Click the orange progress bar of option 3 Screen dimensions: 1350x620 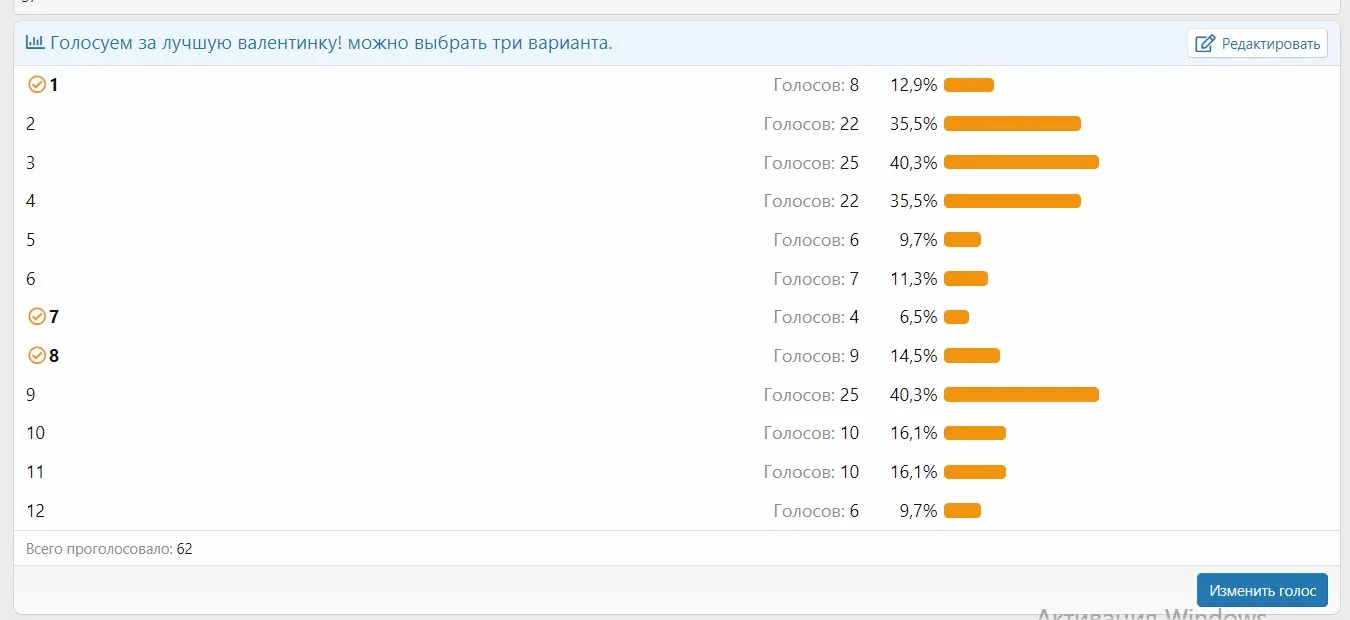pos(1020,162)
